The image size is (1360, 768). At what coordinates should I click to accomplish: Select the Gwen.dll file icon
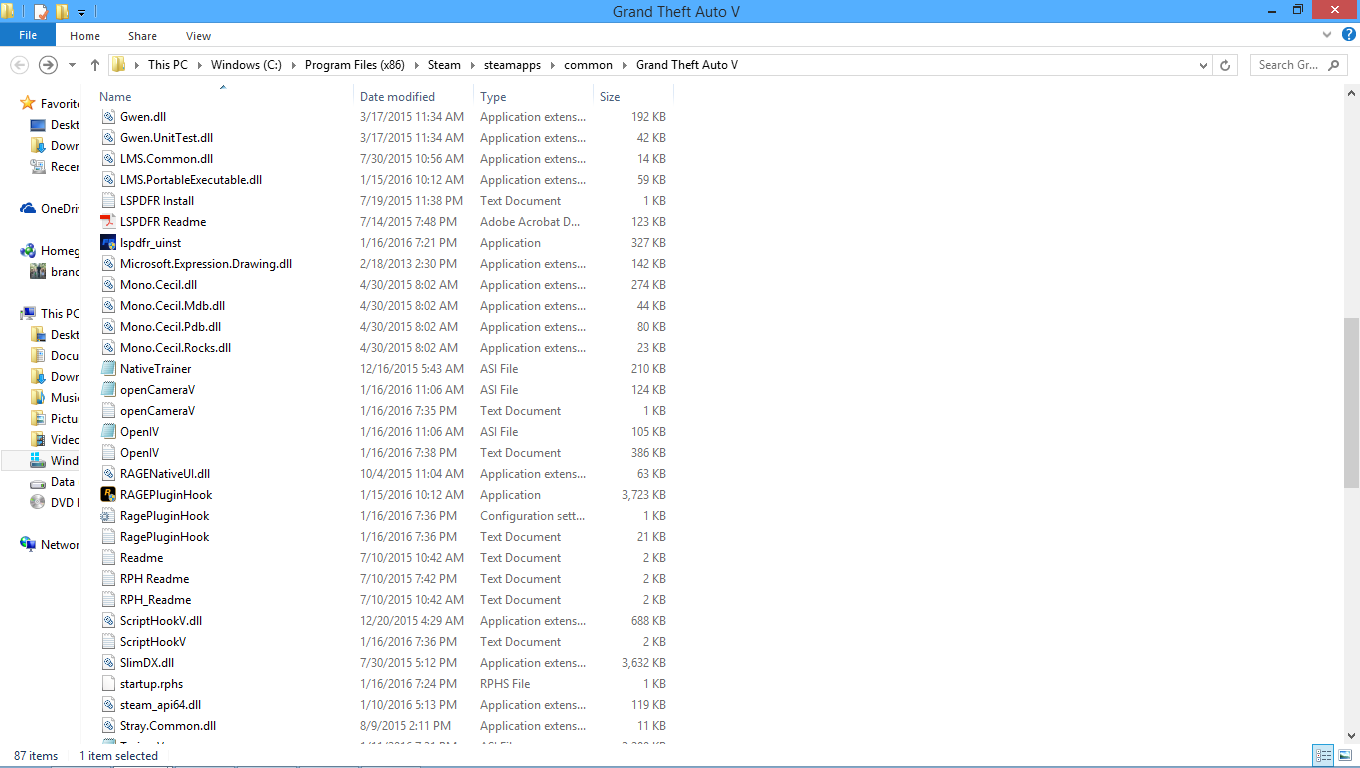(x=109, y=117)
